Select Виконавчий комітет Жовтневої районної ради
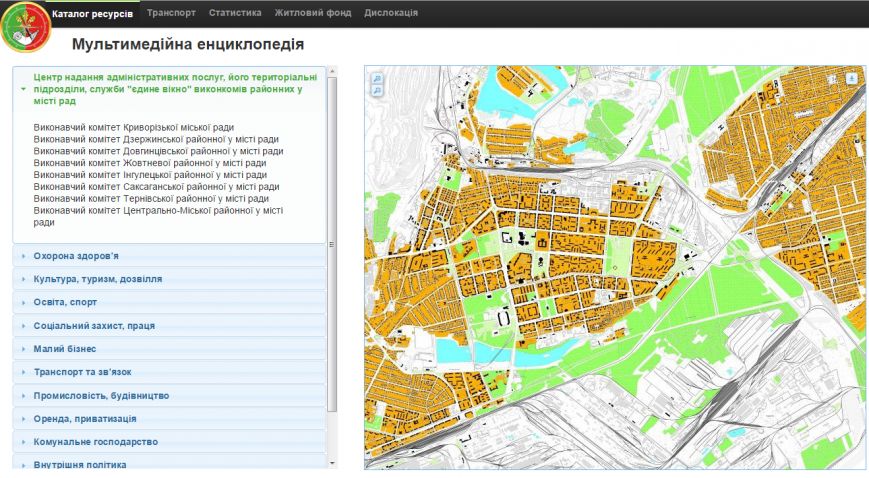The height and width of the screenshot is (478, 869). point(150,163)
